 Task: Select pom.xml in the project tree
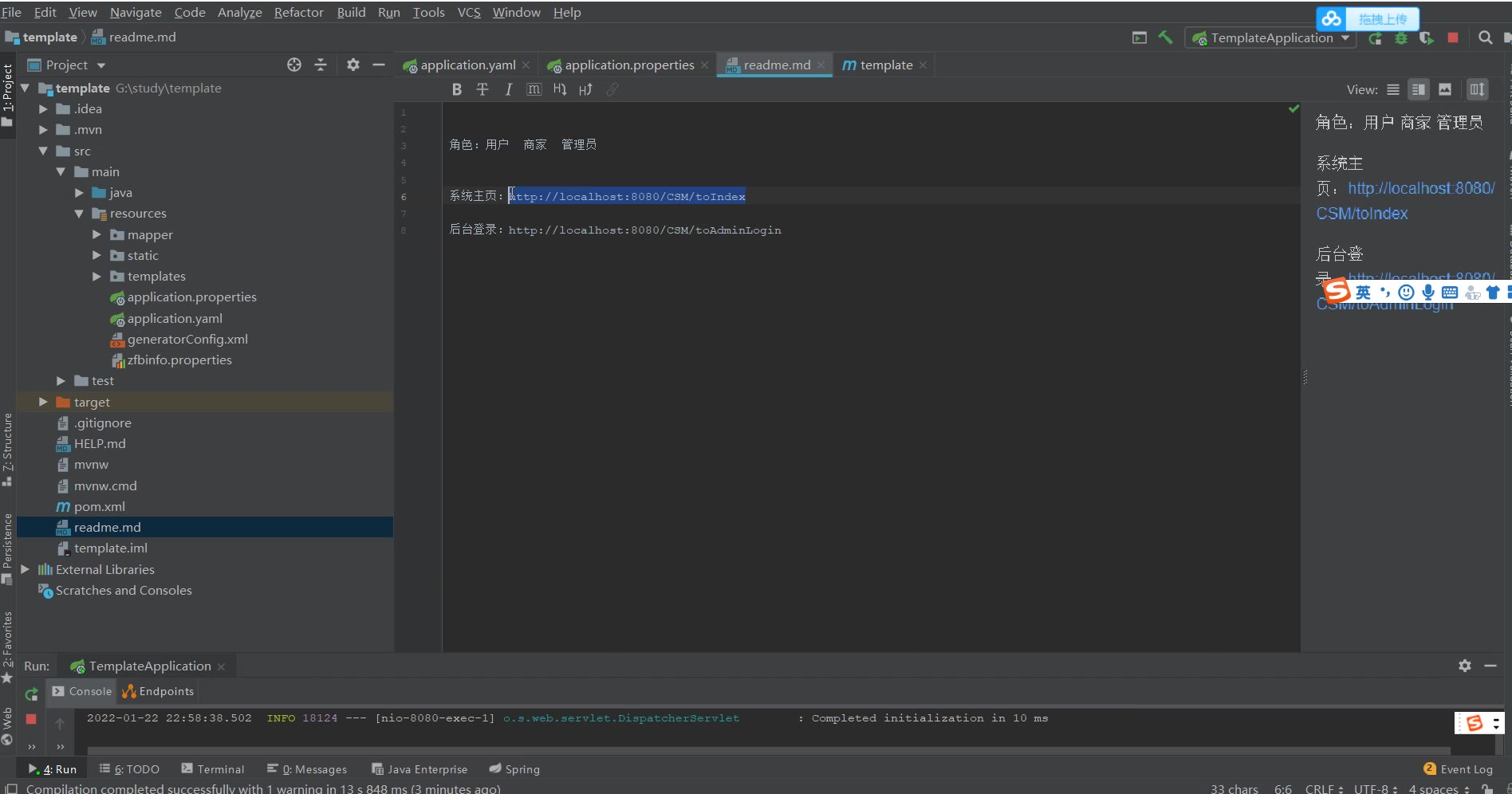point(99,507)
